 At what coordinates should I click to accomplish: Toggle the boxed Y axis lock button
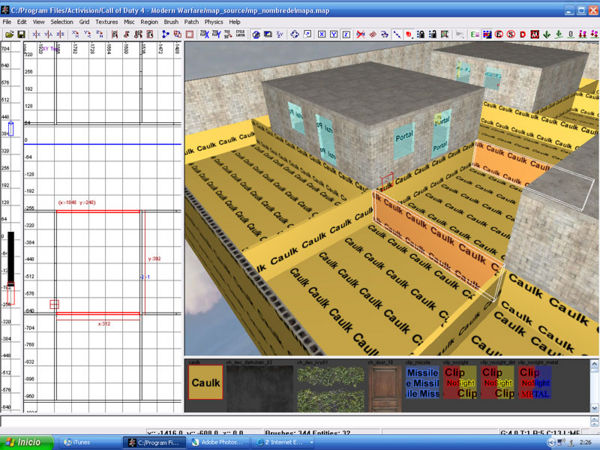[334, 34]
